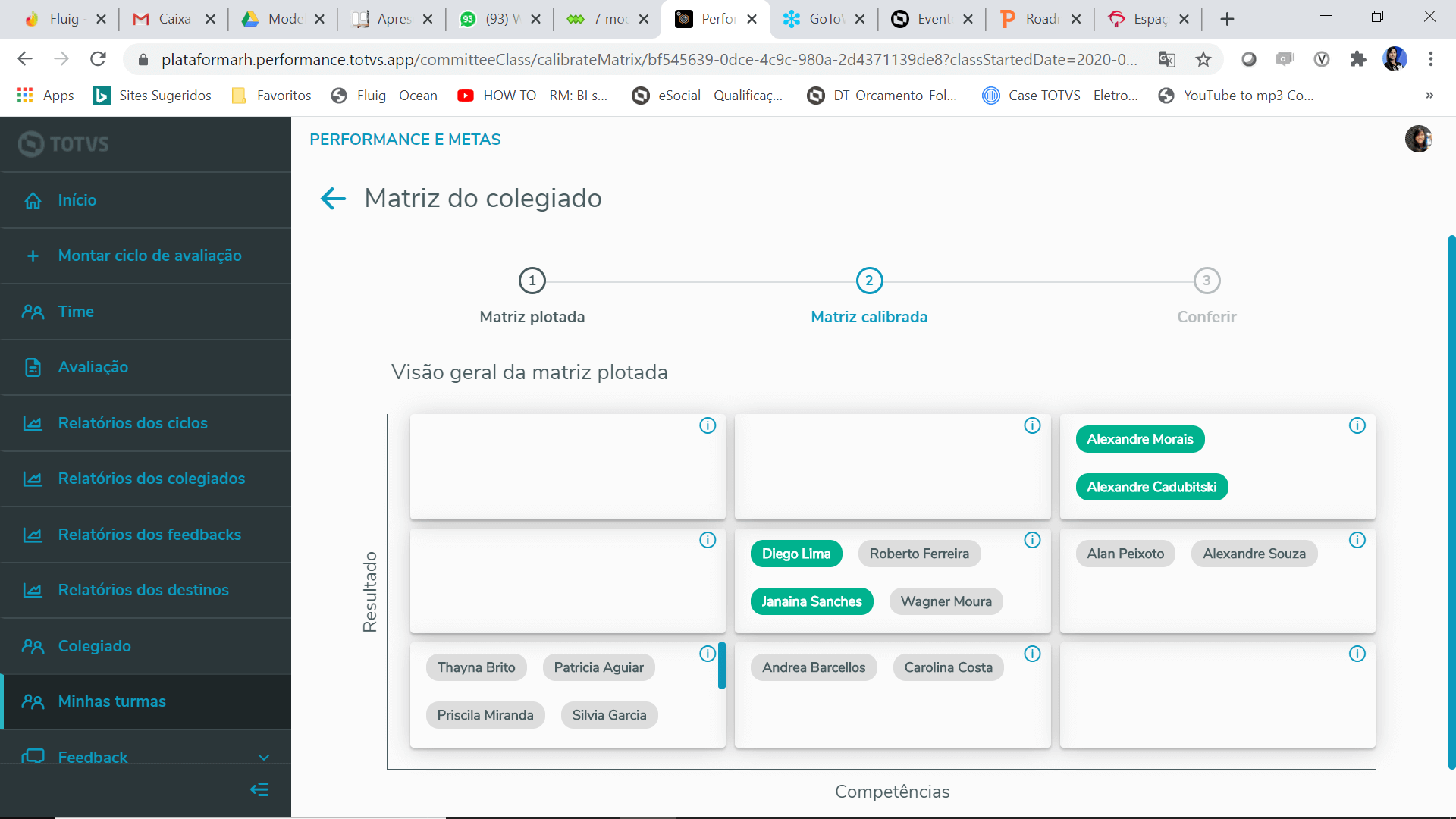Open info icon of the Diego Lima cell

[1032, 540]
